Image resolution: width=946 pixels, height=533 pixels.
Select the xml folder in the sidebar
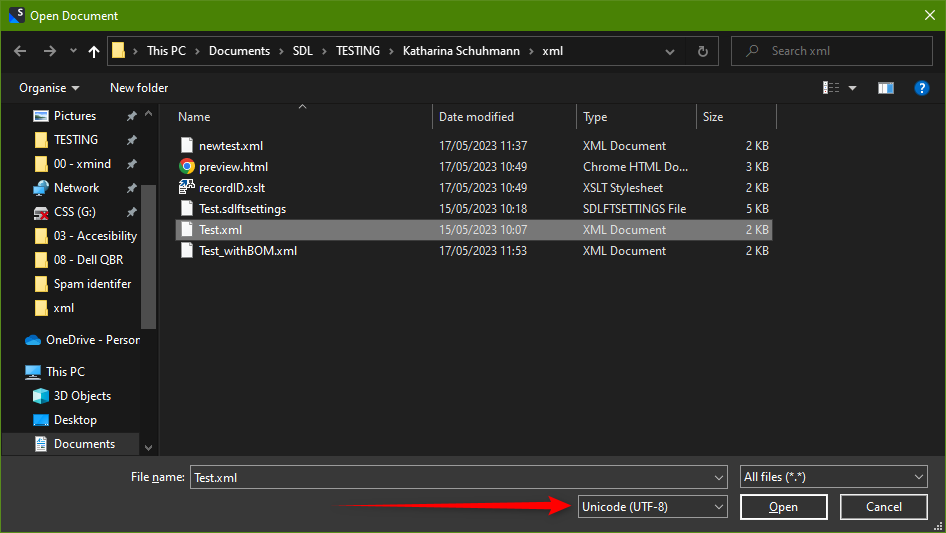[63, 308]
